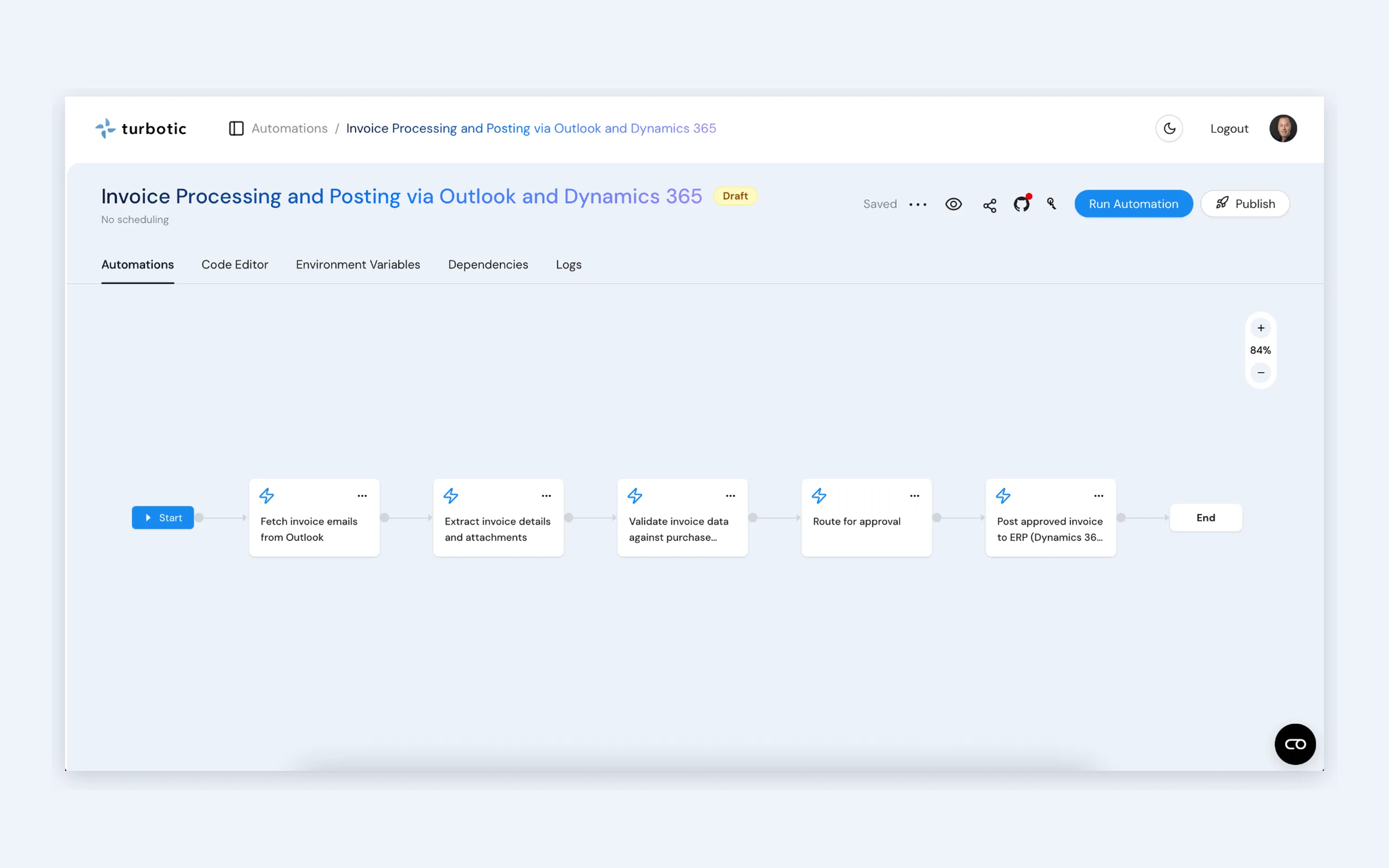
Task: Click lightning icon on Extract invoice details step
Action: pos(451,495)
